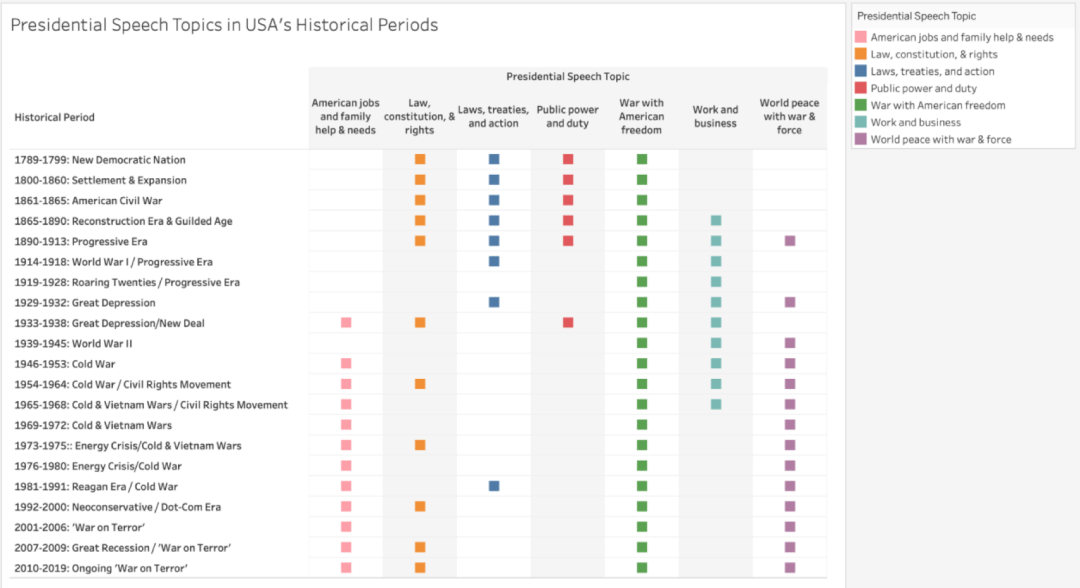Click the Presidential Speech Topics dashboard title
Viewport: 1080px width, 588px height.
pos(225,25)
